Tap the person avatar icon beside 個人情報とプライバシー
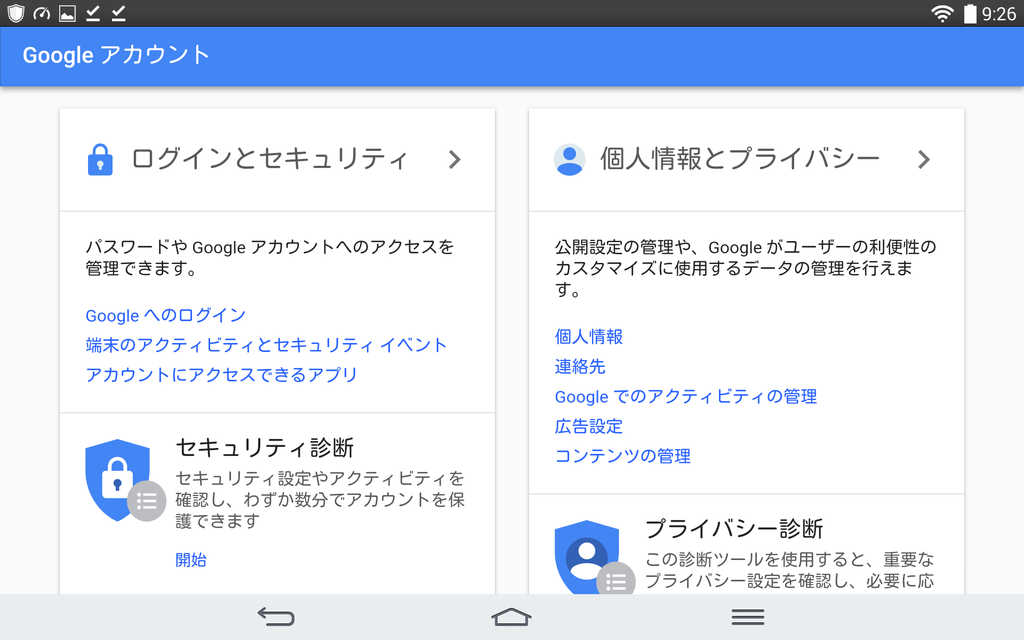Viewport: 1024px width, 640px height. [x=569, y=159]
